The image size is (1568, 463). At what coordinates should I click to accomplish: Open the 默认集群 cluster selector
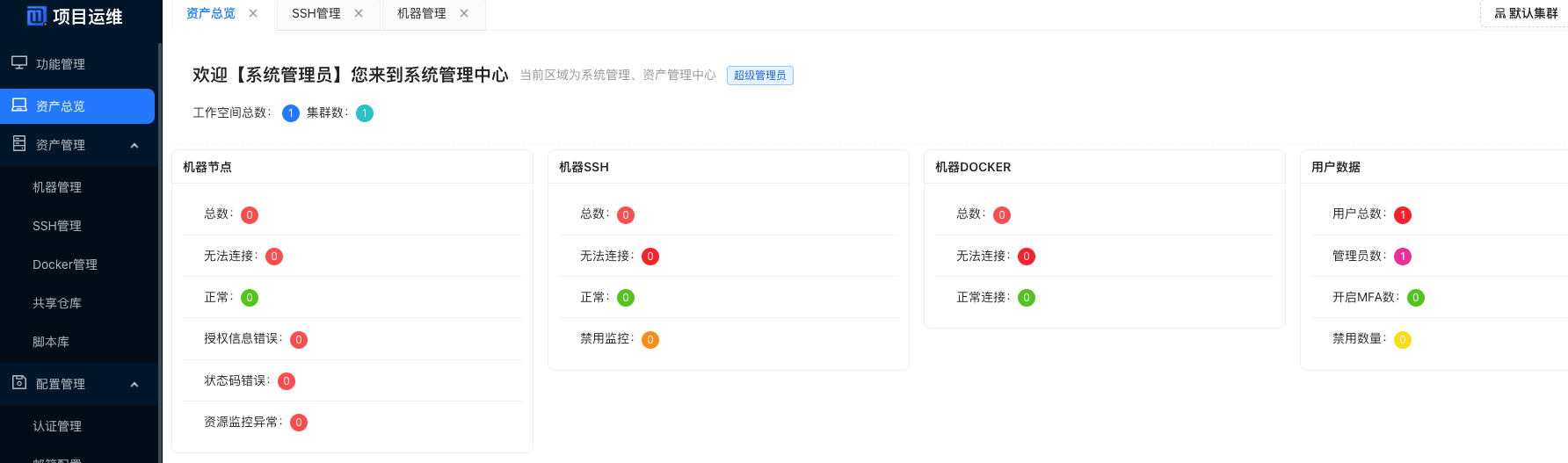[1526, 13]
